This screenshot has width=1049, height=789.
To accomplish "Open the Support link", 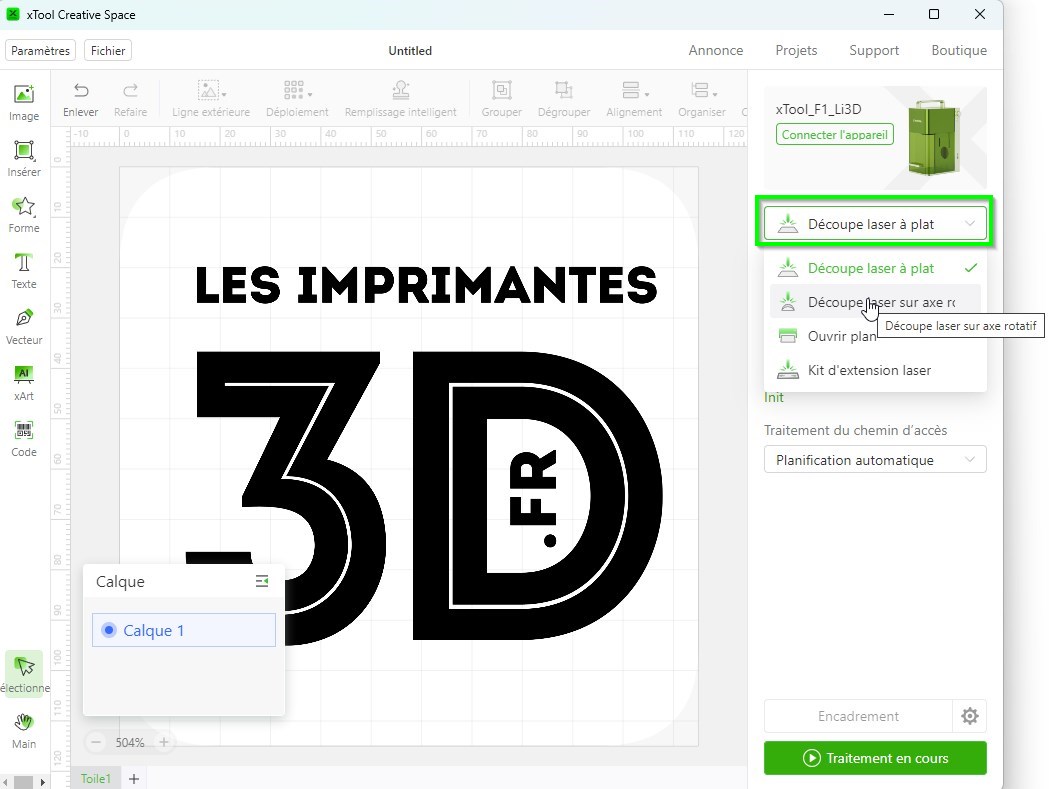I will click(874, 50).
